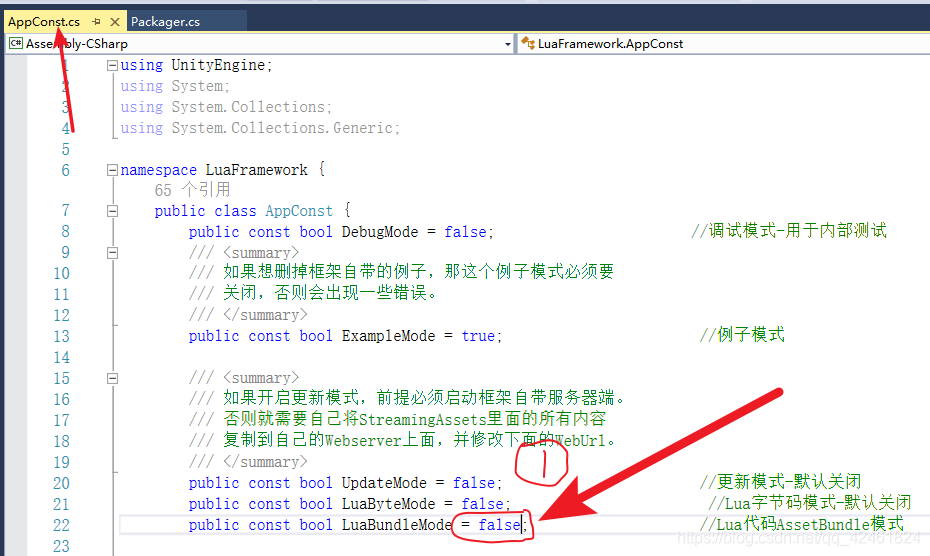Click the 'DebugMode' constant name

[380, 232]
